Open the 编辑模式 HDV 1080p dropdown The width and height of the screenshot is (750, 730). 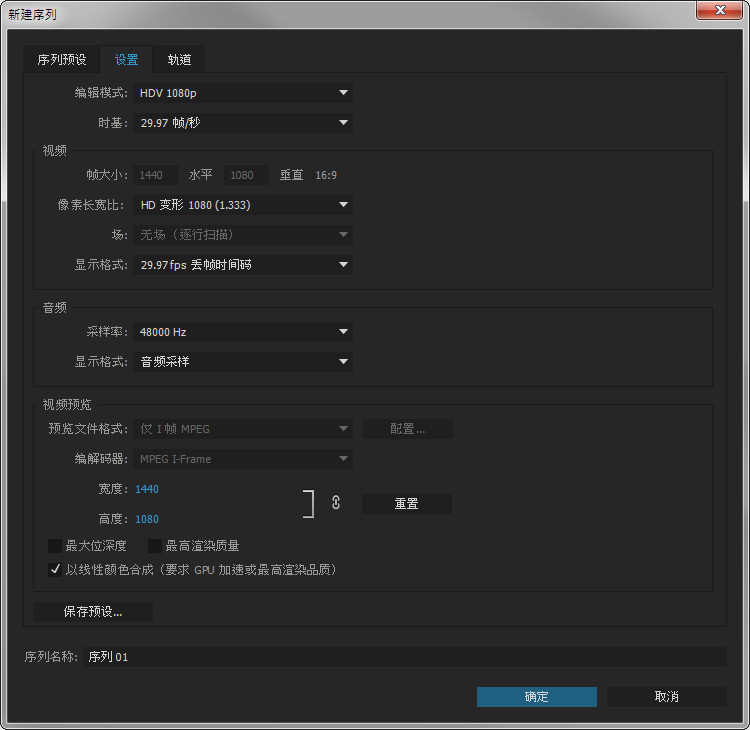[x=243, y=93]
